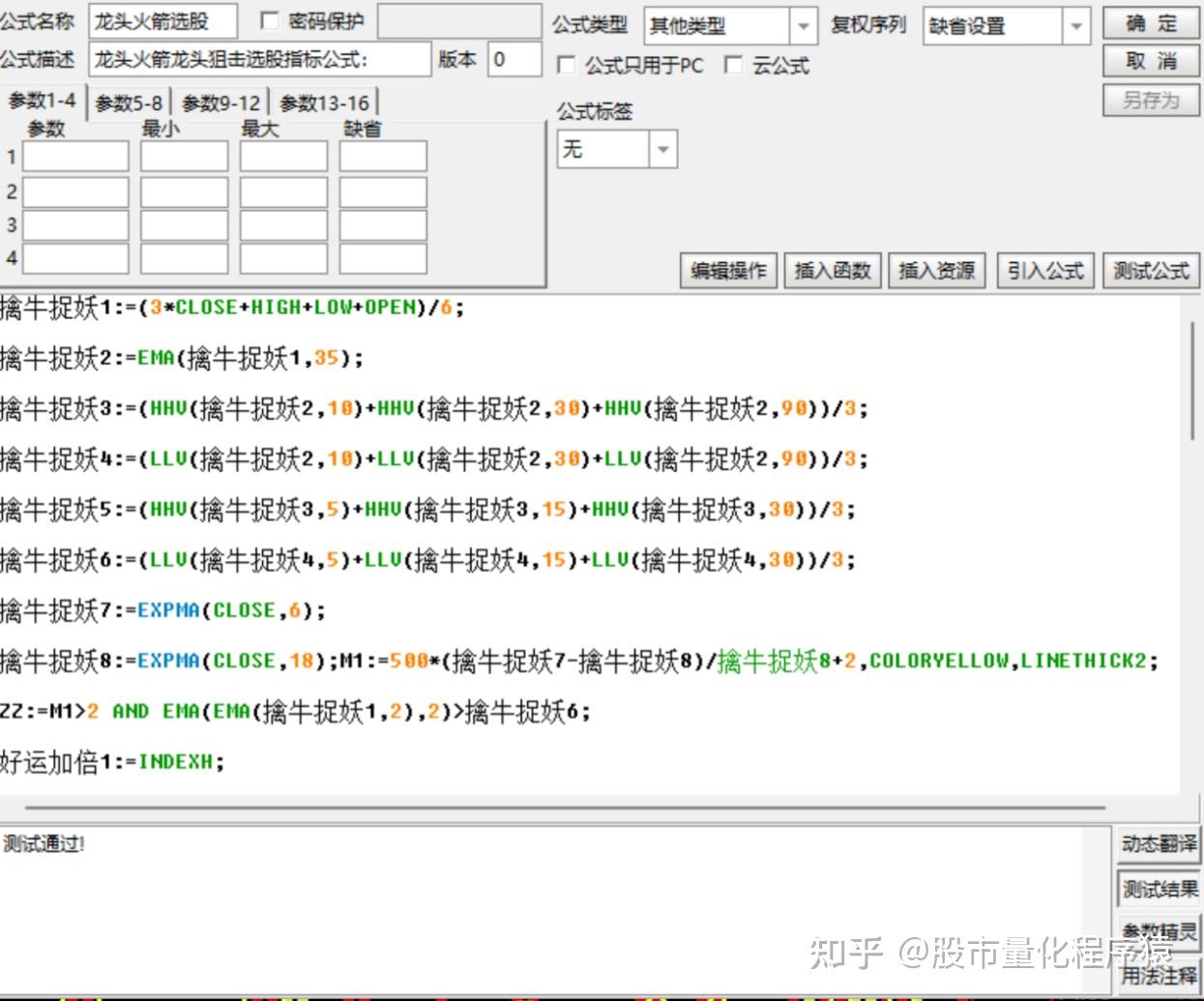
Task: Toggle the 云公式 checkbox
Action: [733, 65]
